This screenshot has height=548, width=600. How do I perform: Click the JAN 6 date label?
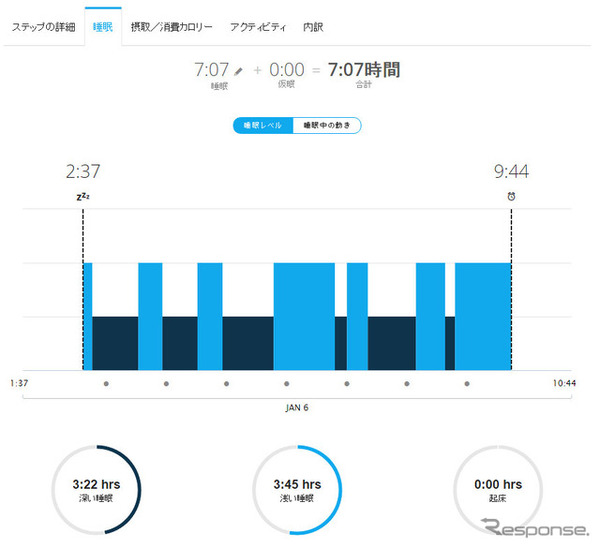point(297,408)
